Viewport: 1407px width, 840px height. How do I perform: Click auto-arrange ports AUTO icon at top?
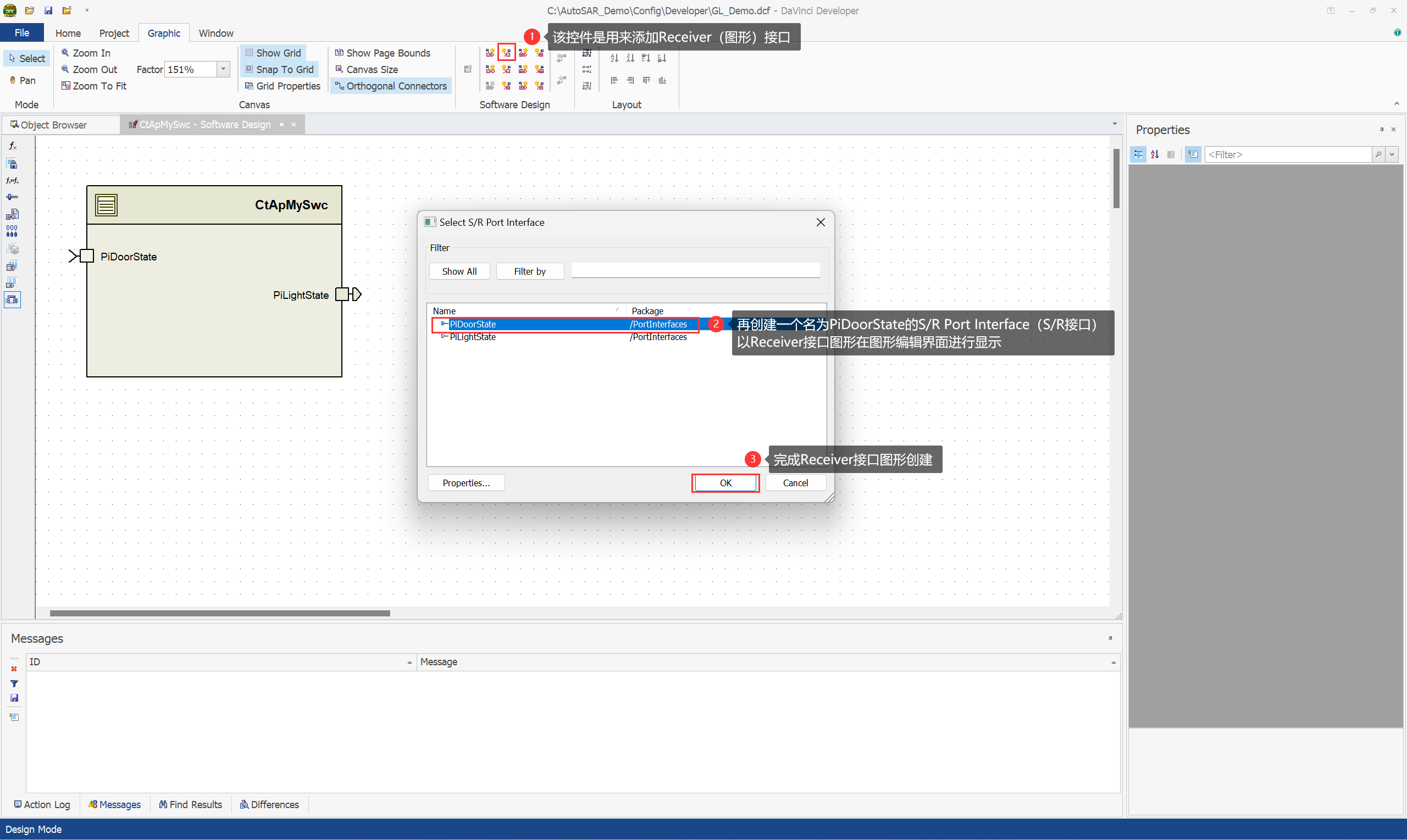(587, 53)
